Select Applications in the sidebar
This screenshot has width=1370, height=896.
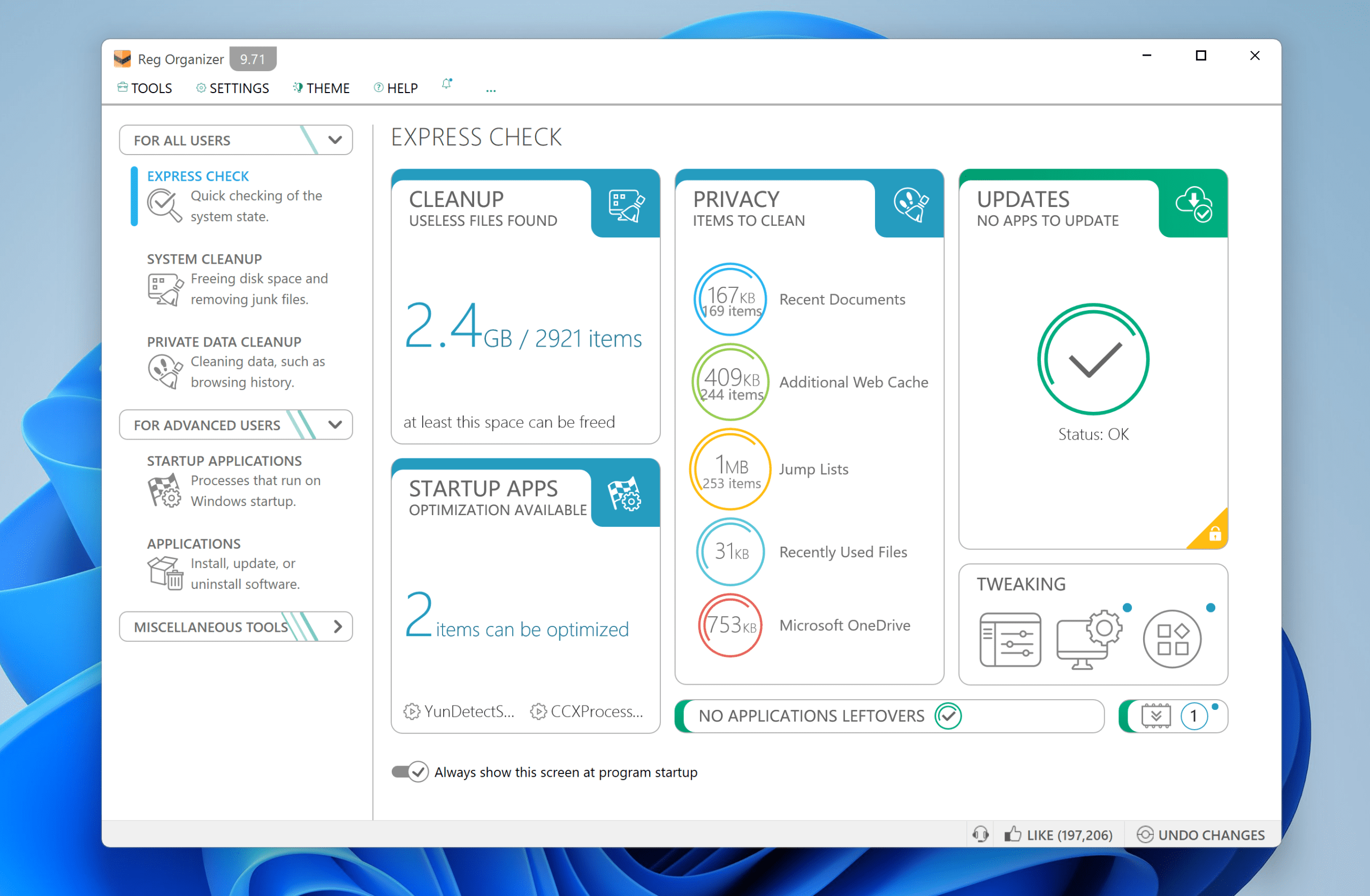coord(237,564)
